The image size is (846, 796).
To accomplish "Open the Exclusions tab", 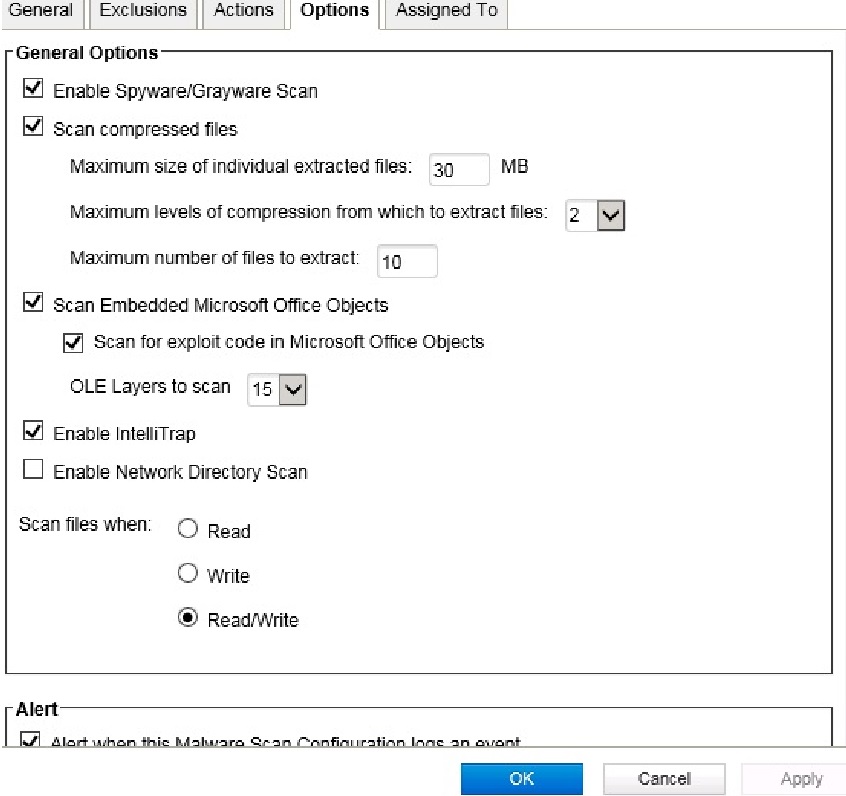I will tap(144, 11).
